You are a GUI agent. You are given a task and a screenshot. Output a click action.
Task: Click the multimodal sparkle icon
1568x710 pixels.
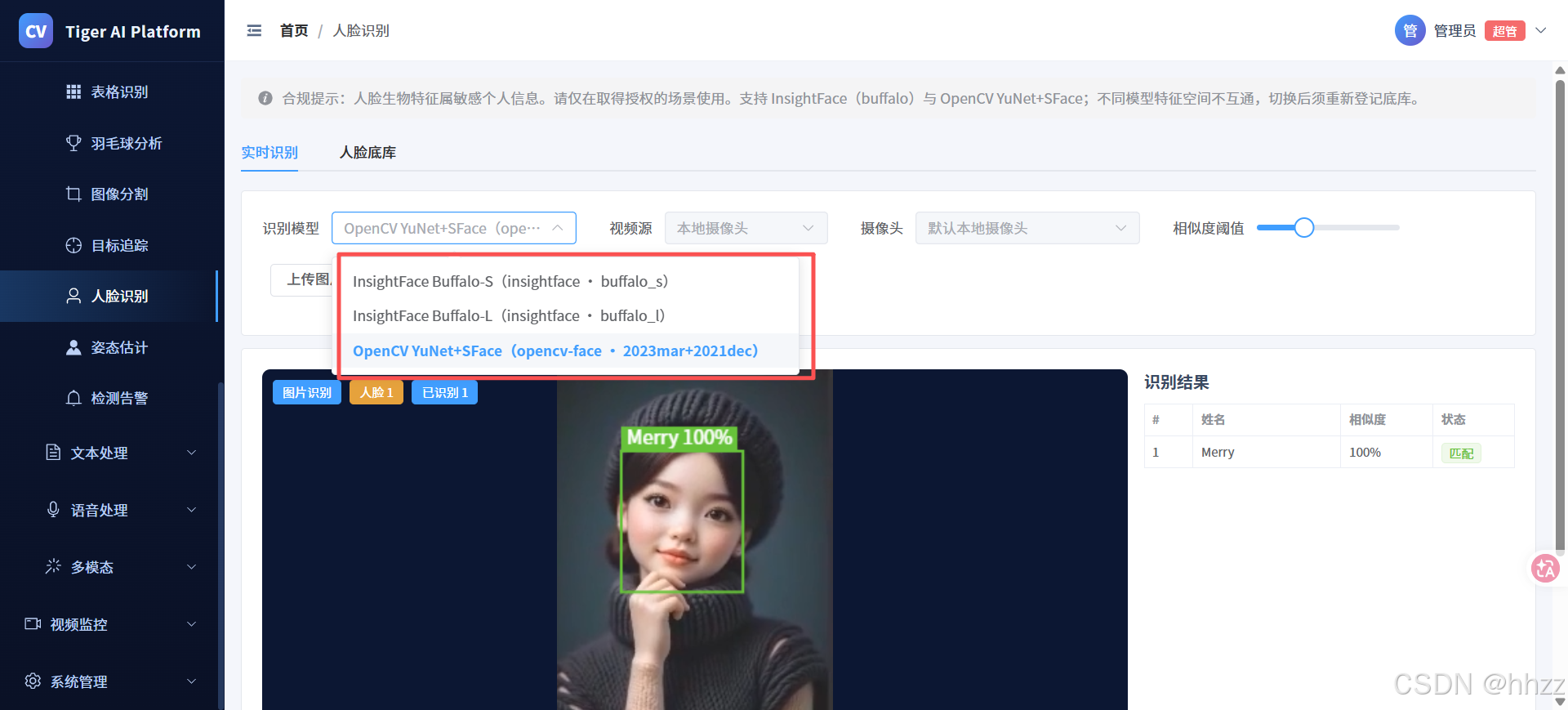(x=53, y=566)
